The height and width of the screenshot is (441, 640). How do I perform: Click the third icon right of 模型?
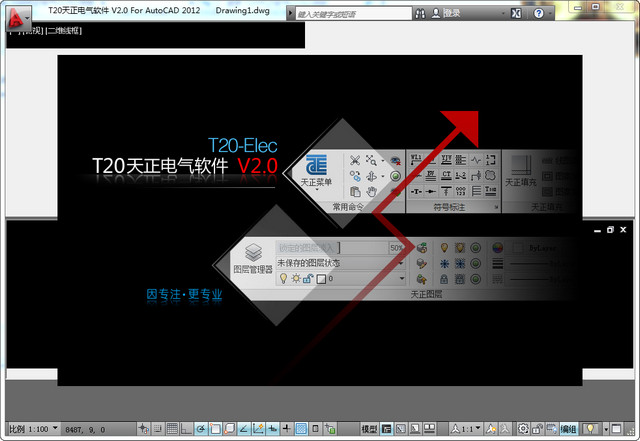415,429
